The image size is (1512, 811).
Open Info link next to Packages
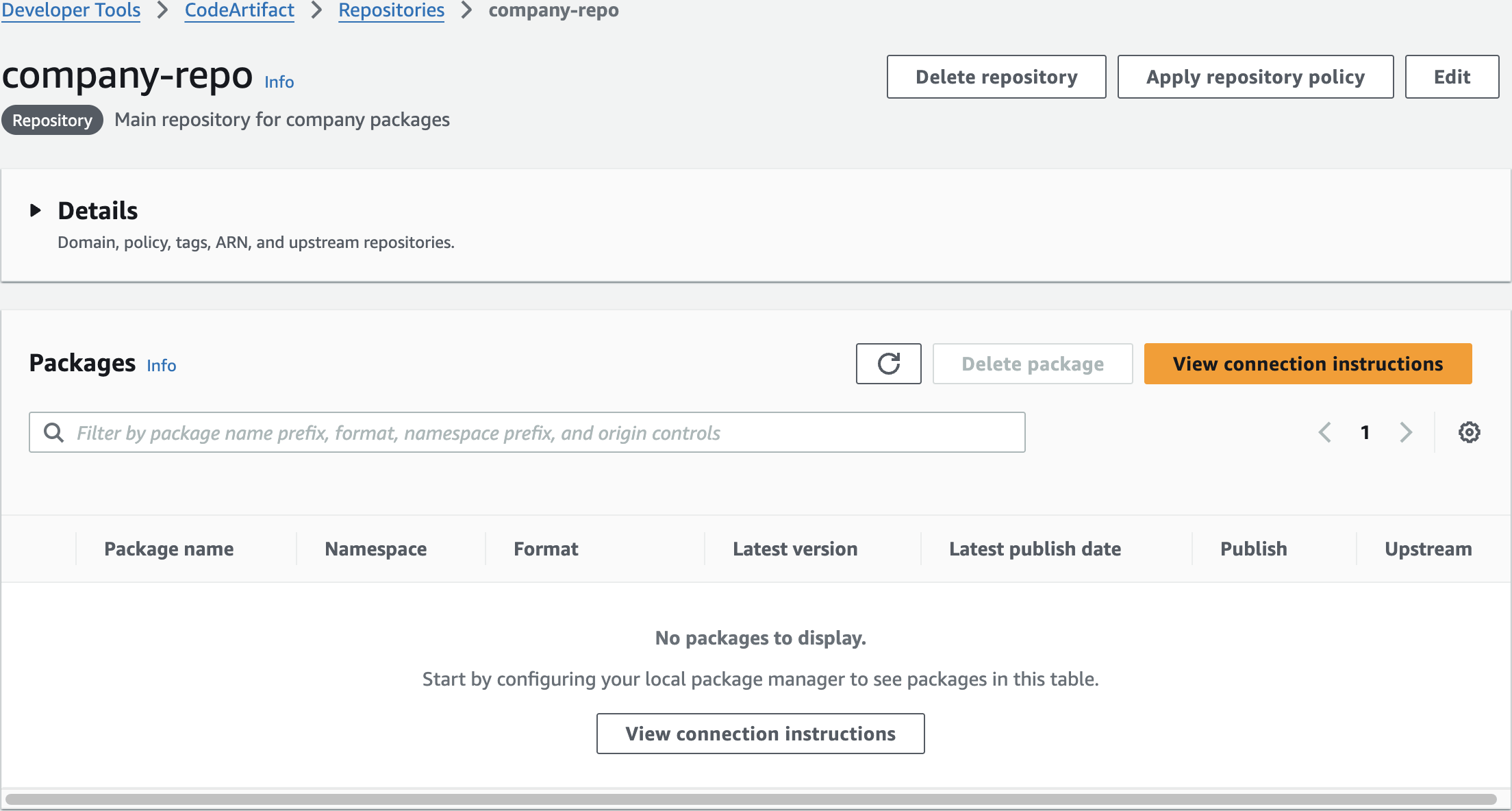click(162, 366)
